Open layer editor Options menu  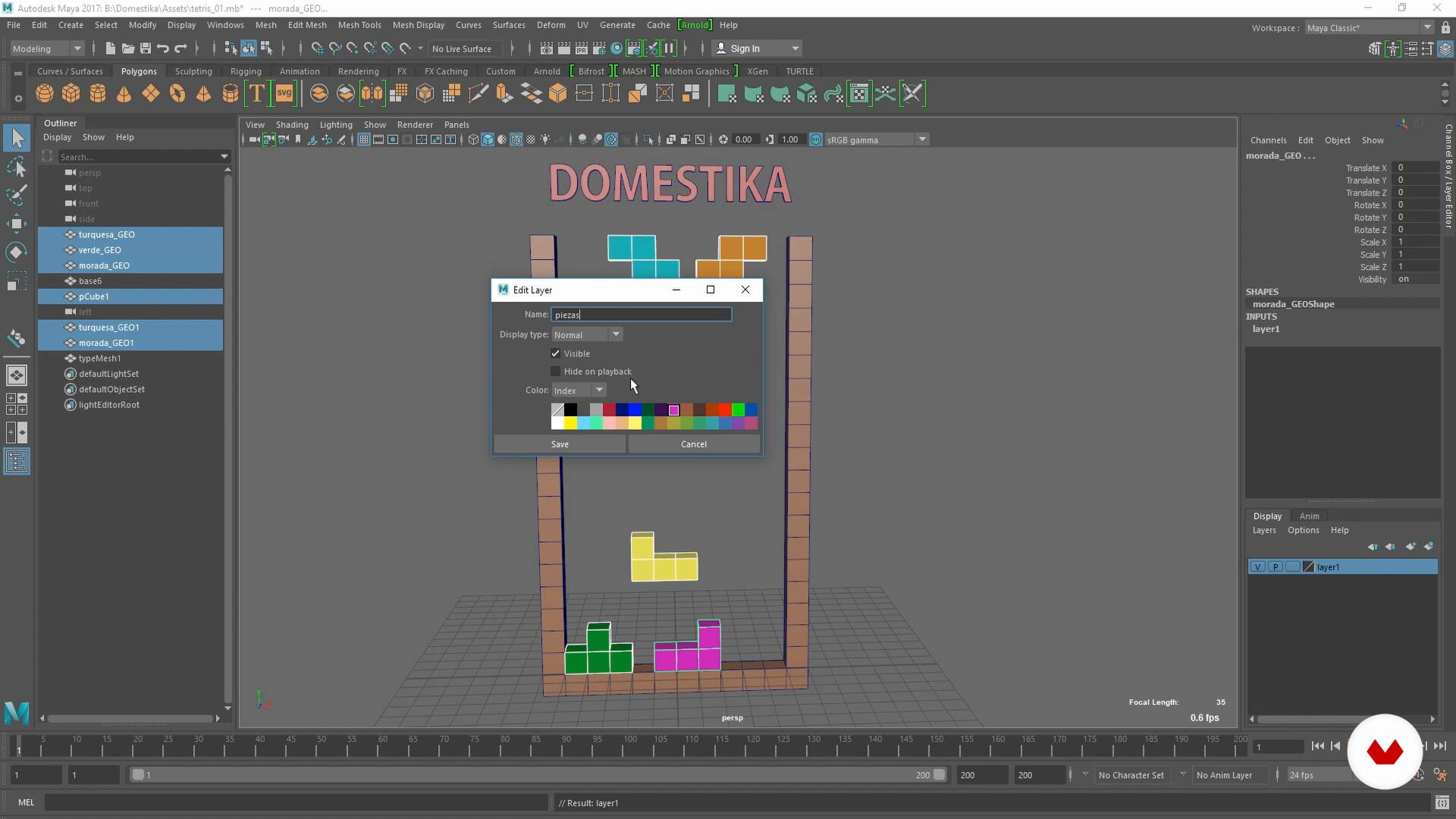1304,530
